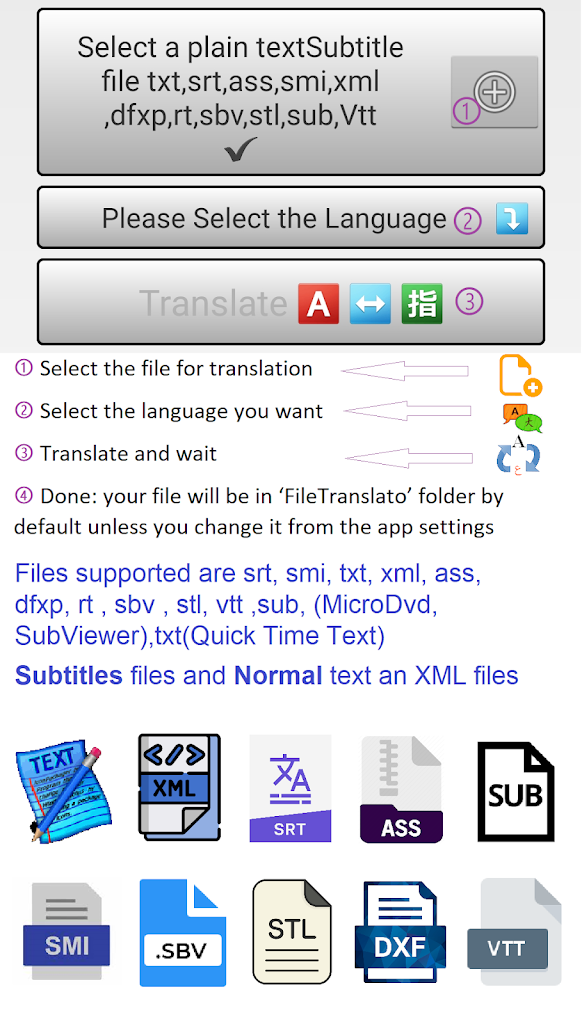Select the SUB file icon

(x=516, y=791)
